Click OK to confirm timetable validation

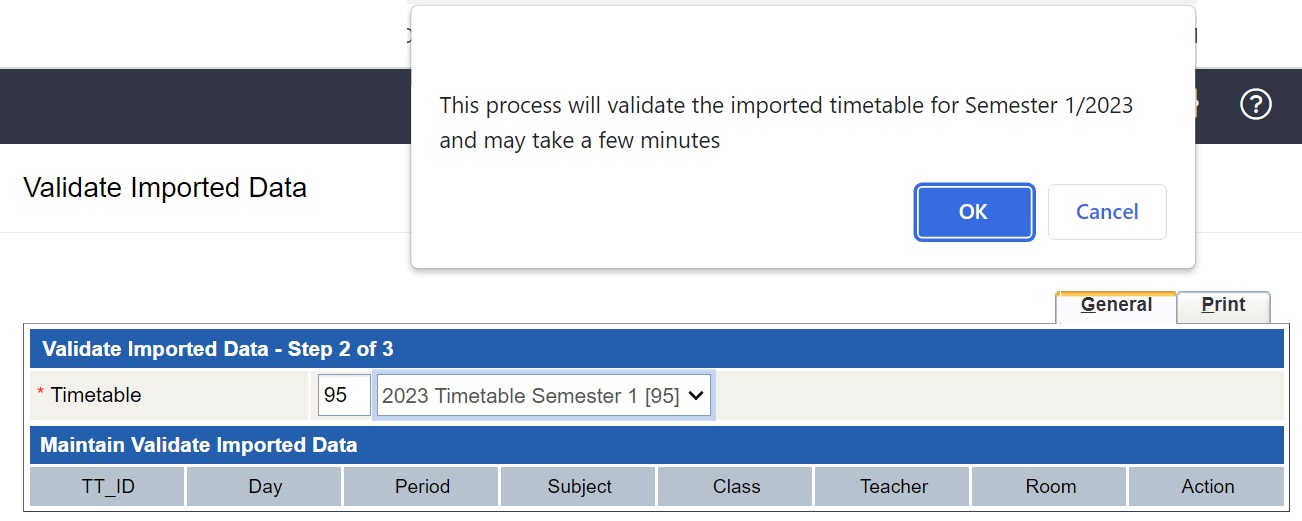(x=973, y=212)
